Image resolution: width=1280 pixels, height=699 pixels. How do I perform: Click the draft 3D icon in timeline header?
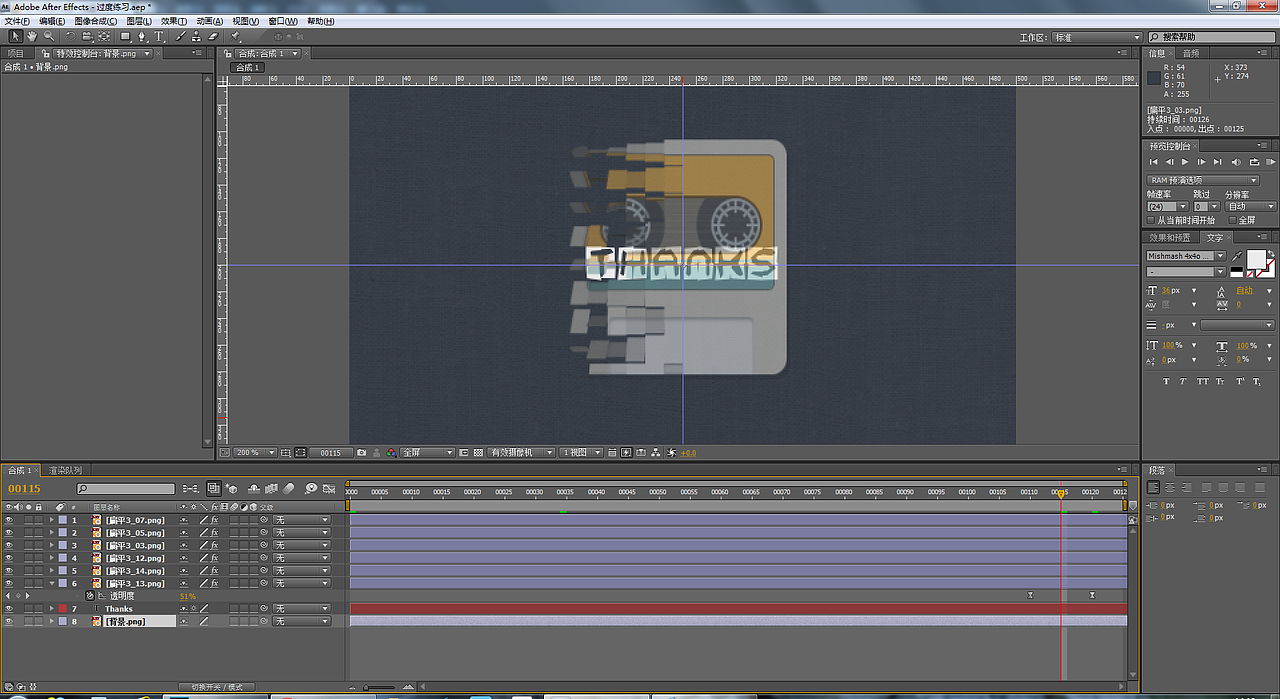pyautogui.click(x=232, y=488)
